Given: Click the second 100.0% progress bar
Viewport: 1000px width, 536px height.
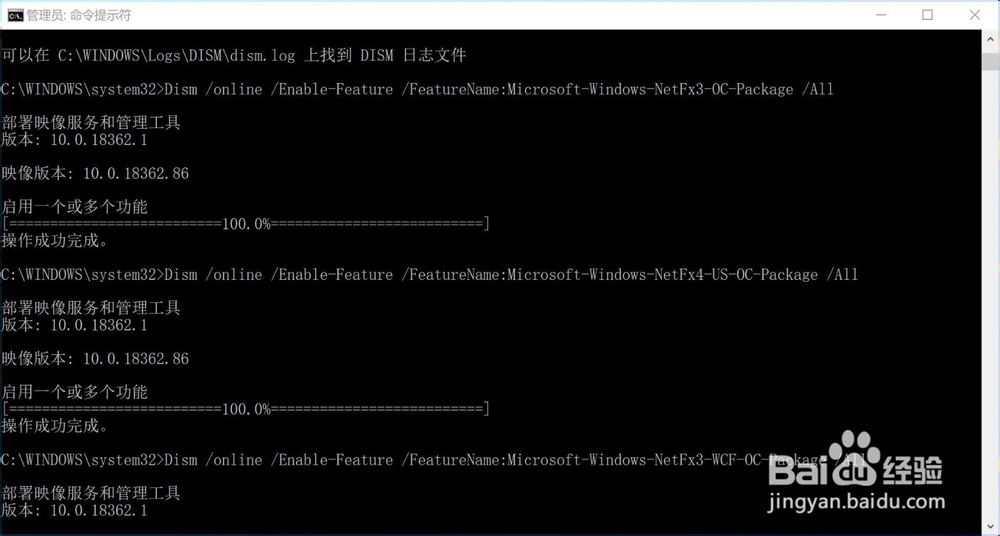Looking at the screenshot, I should tap(246, 409).
